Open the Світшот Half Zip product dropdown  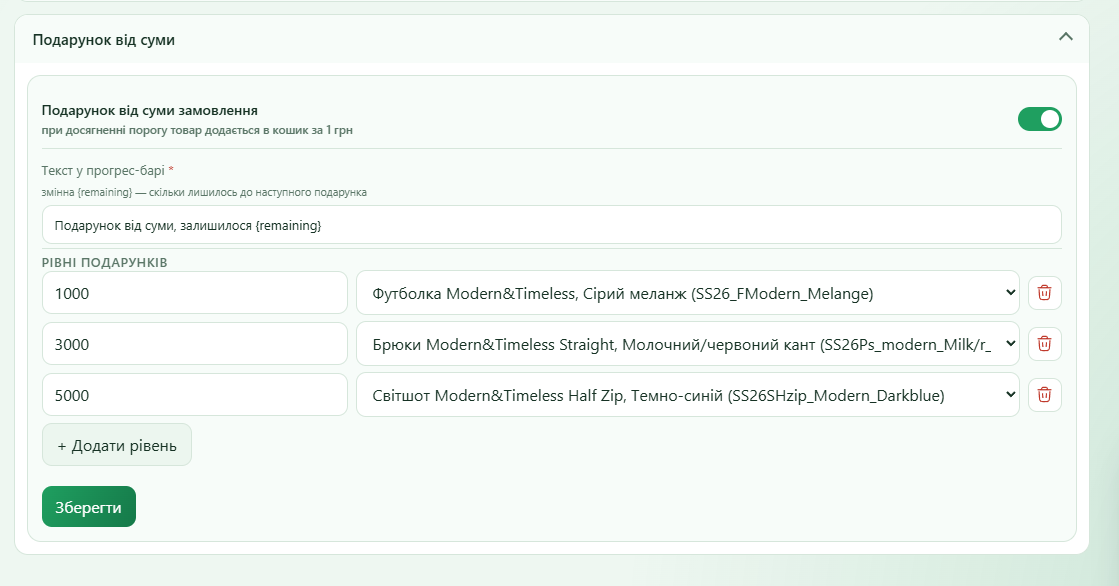click(x=687, y=395)
